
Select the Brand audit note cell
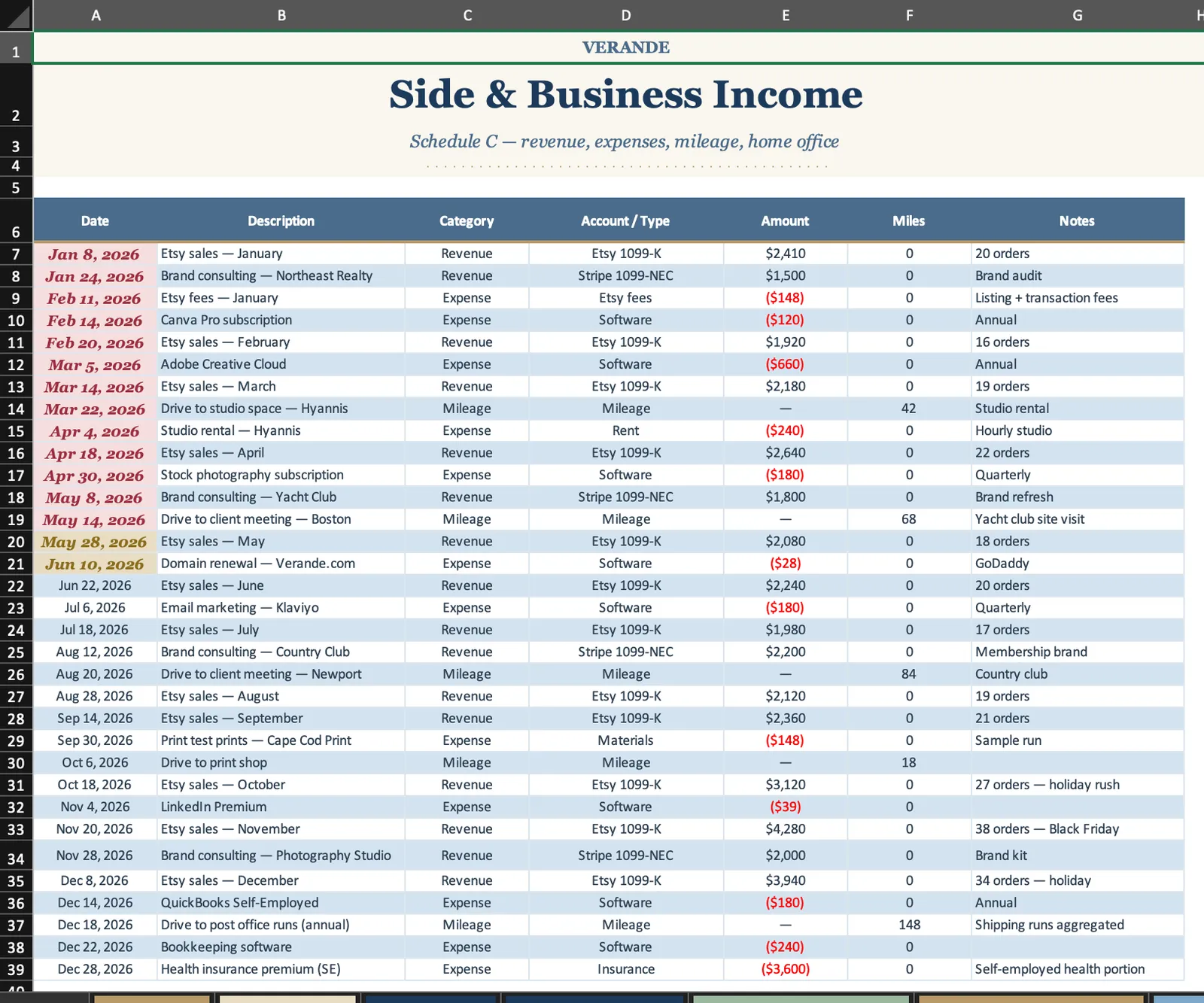pyautogui.click(x=1078, y=276)
